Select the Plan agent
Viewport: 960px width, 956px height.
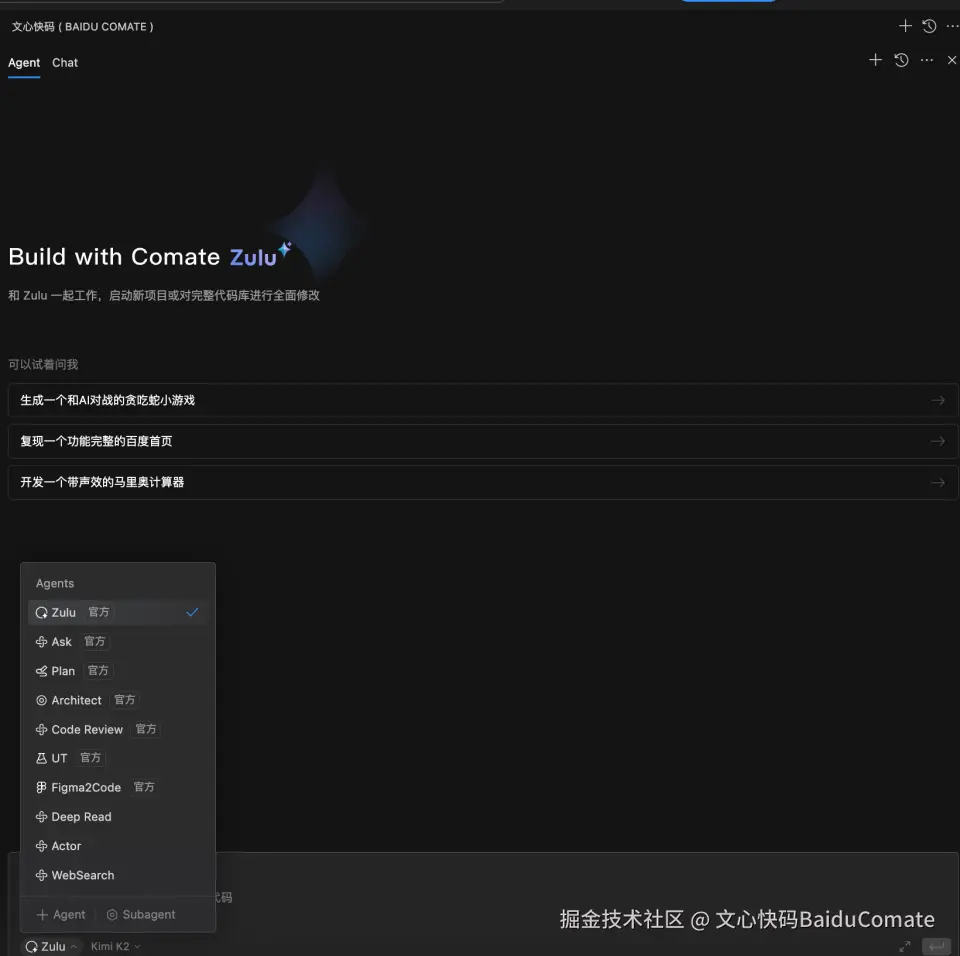(118, 671)
